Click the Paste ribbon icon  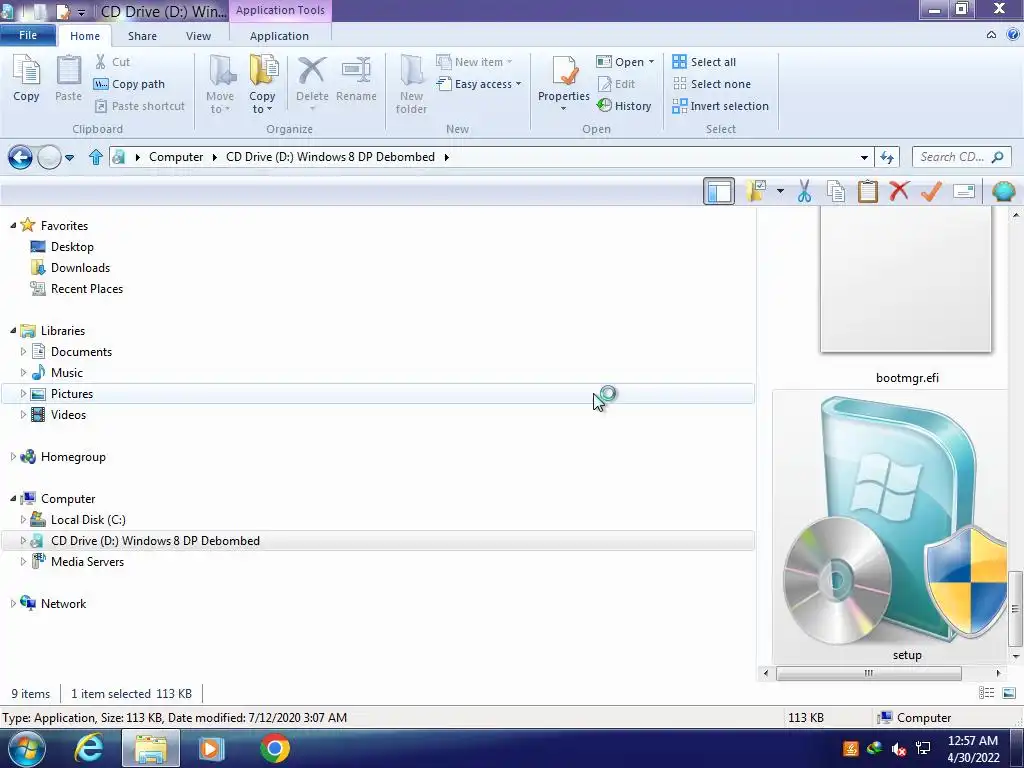pos(68,78)
